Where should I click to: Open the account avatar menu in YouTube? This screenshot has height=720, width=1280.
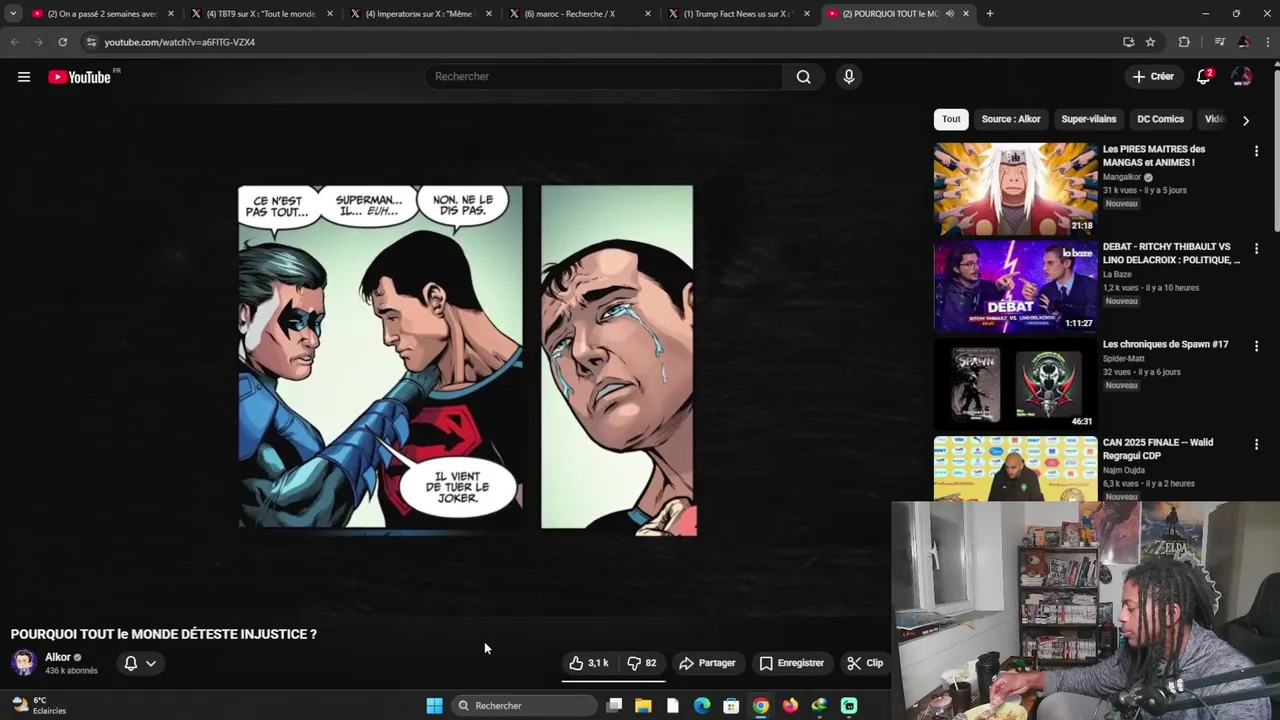pyautogui.click(x=1241, y=77)
